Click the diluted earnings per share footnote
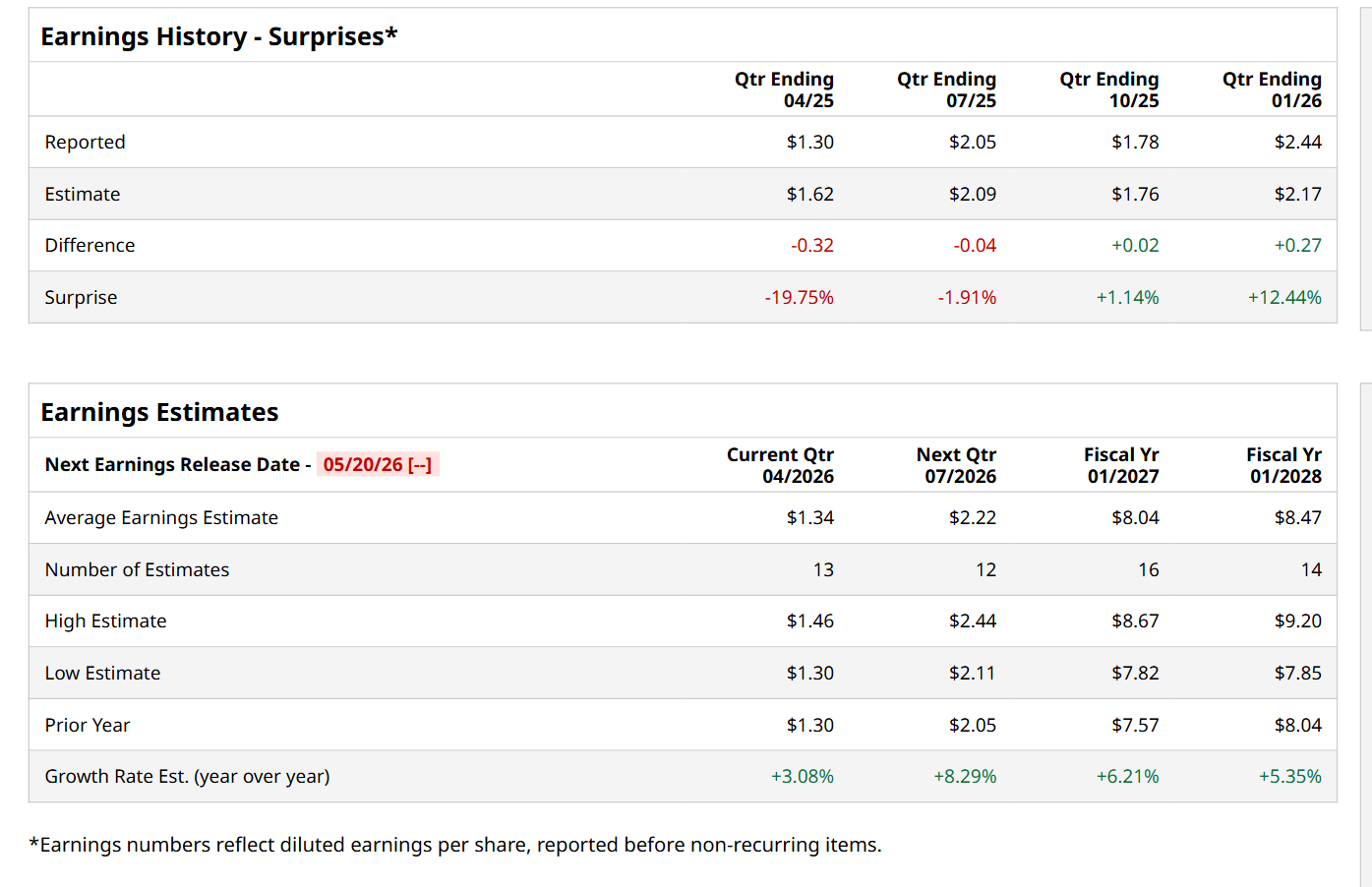Image resolution: width=1372 pixels, height=887 pixels. coord(455,845)
